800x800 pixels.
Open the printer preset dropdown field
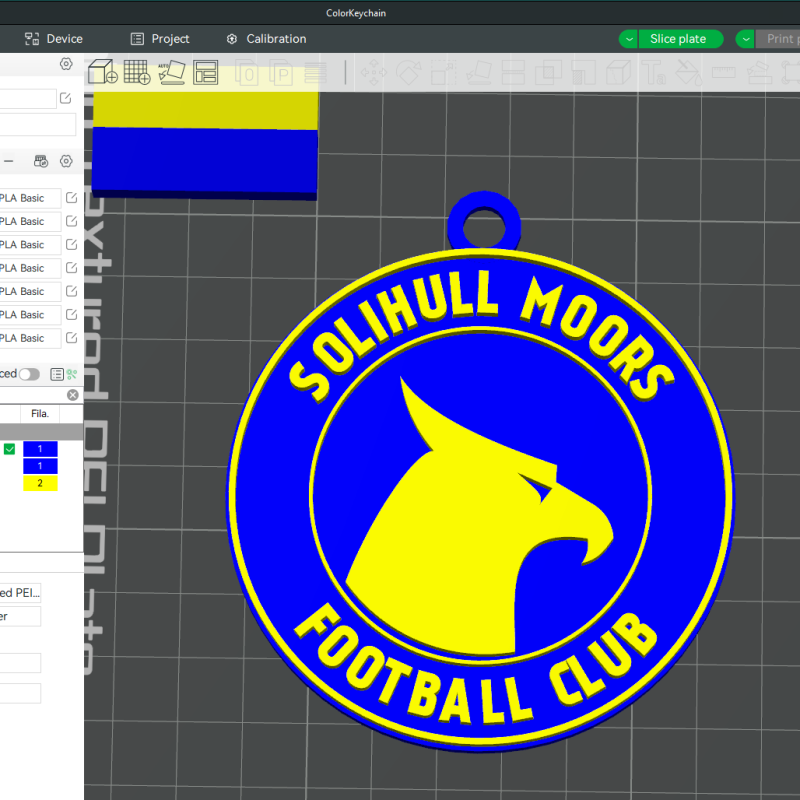click(28, 98)
